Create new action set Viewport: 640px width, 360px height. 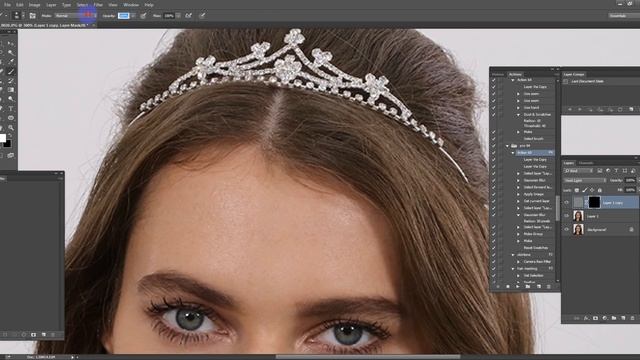[x=528, y=287]
